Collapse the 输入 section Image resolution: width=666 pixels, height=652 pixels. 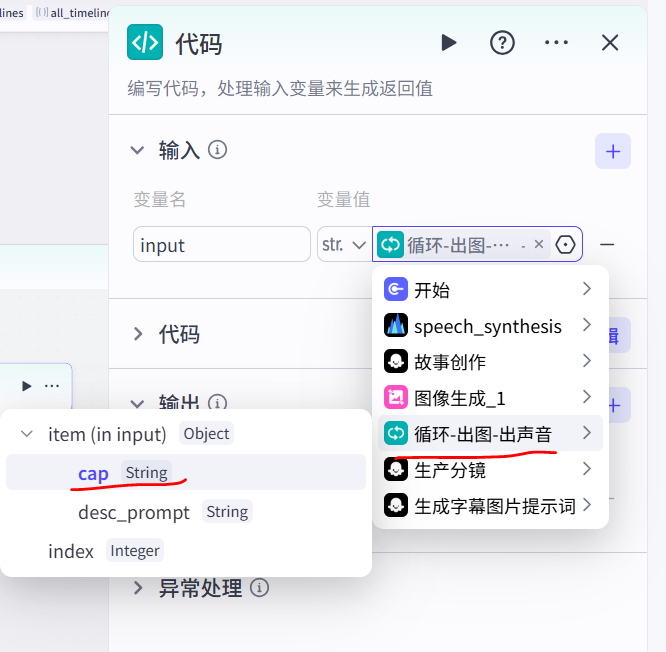click(x=137, y=150)
